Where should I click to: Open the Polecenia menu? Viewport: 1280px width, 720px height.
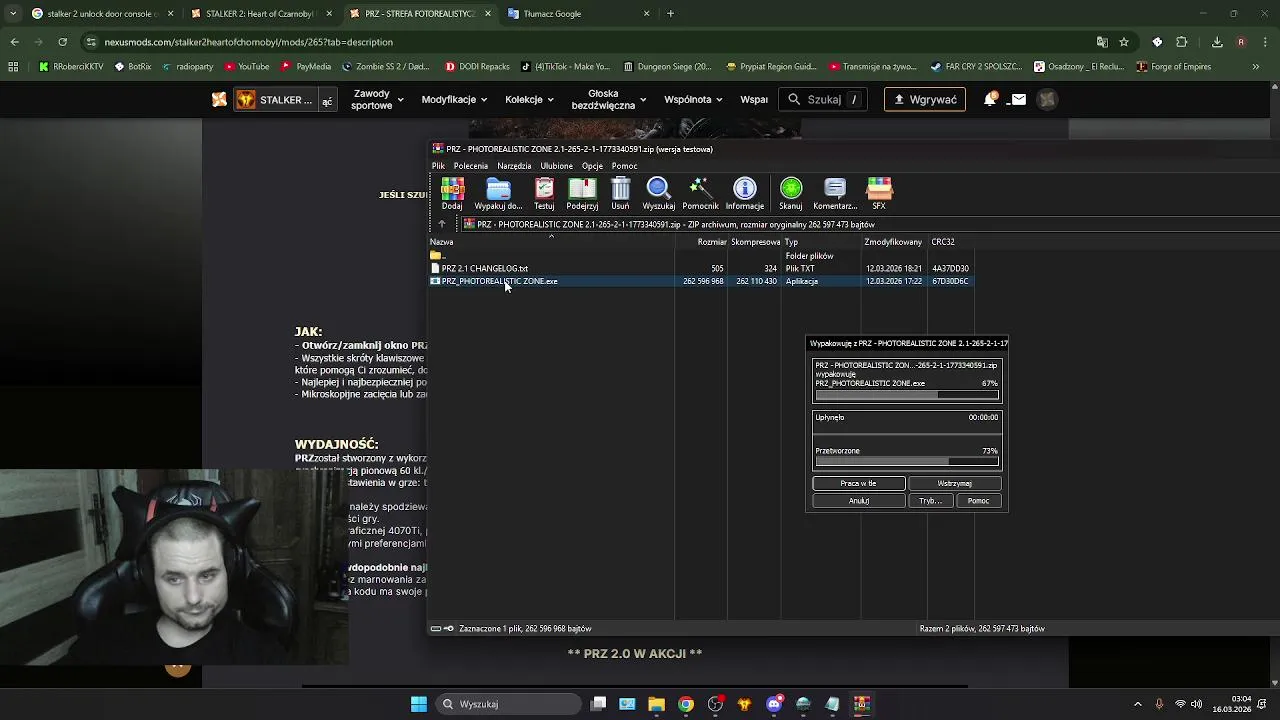(x=470, y=166)
